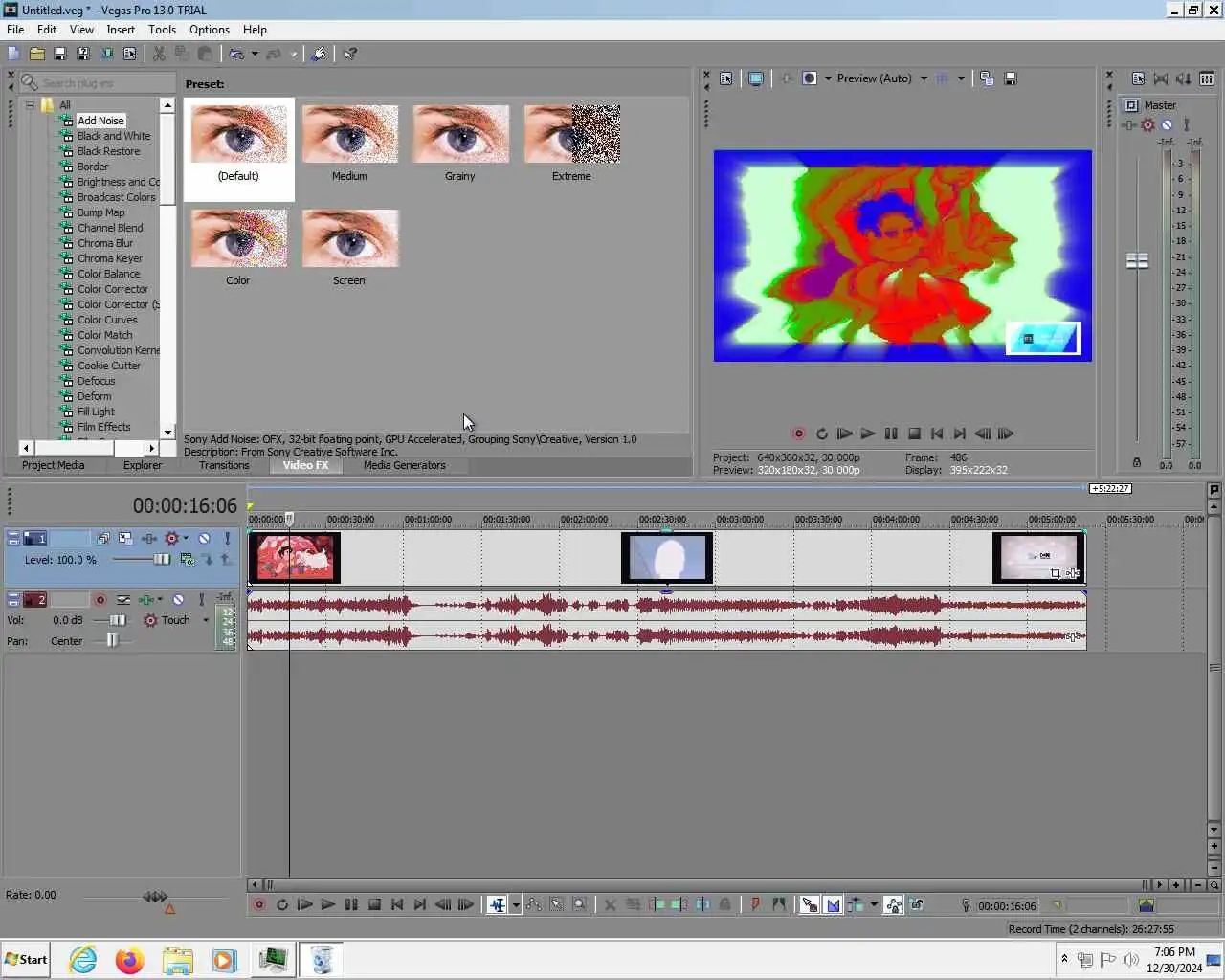Open Undo history dropdown arrow
The width and height of the screenshot is (1225, 980).
point(255,54)
